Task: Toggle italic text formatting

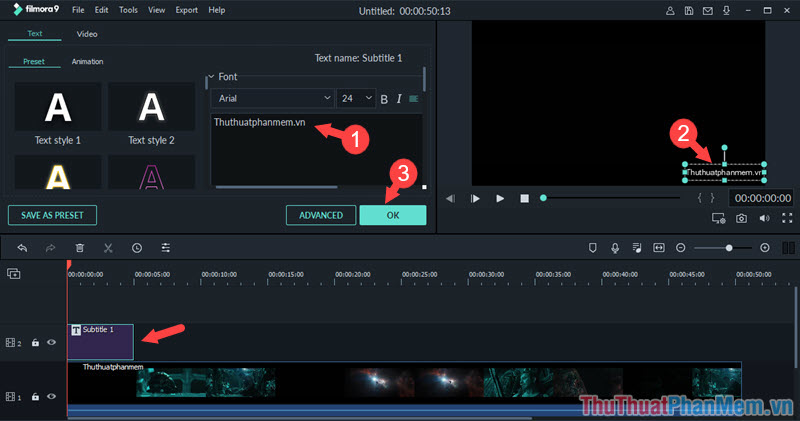Action: coord(399,98)
